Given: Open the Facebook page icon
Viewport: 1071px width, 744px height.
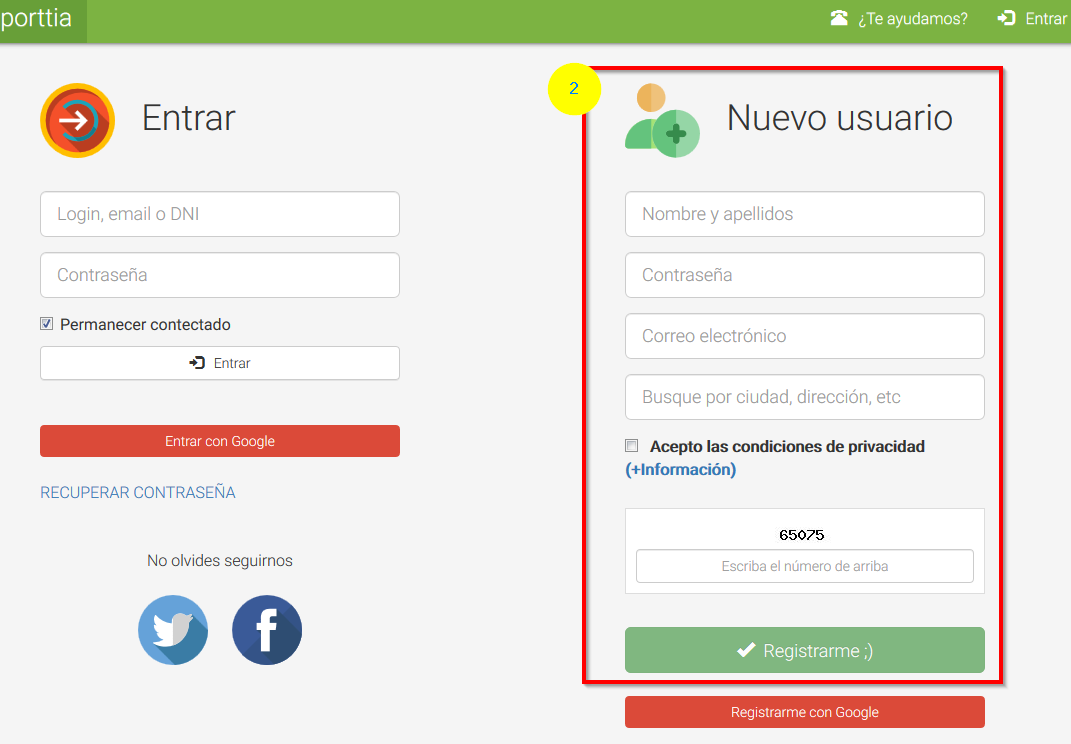Looking at the screenshot, I should 267,630.
